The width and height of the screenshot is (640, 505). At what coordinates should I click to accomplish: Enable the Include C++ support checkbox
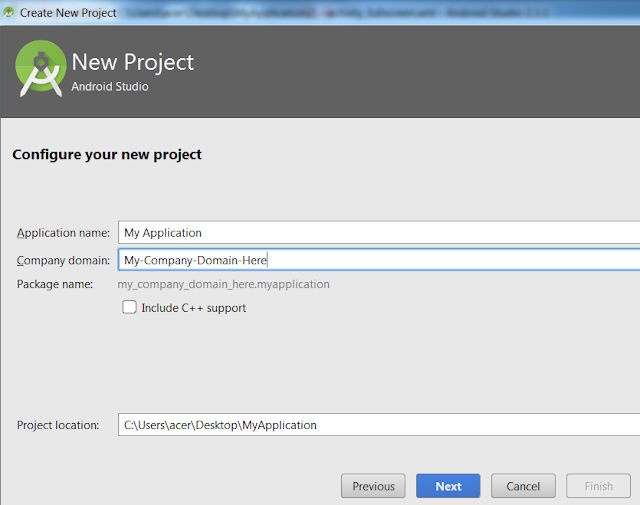coord(129,307)
